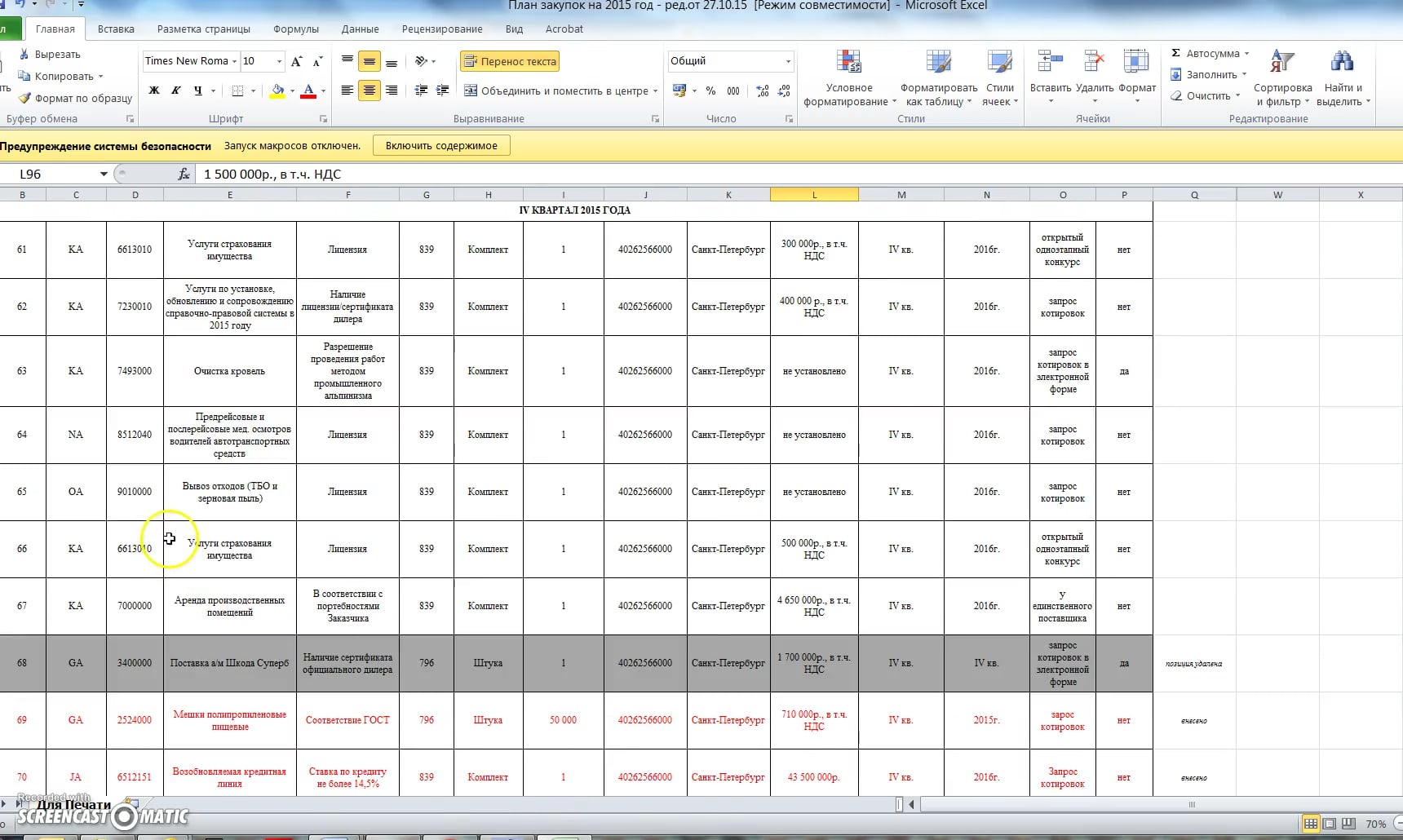Switch to the Рецензирование tab
1403x840 pixels.
(442, 29)
